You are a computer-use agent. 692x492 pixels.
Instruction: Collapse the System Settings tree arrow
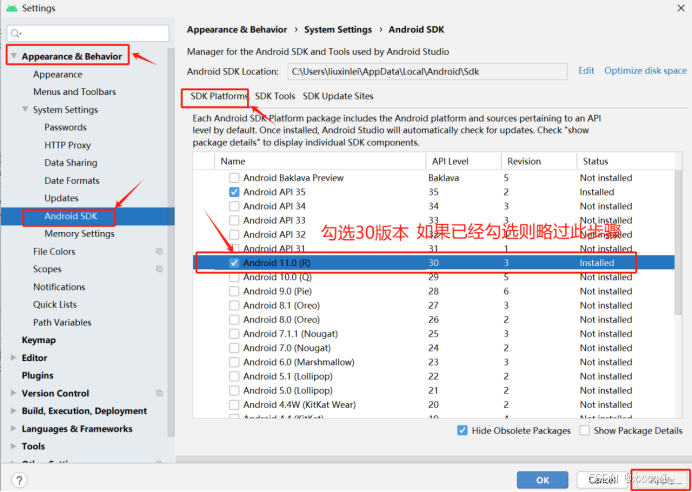tap(25, 109)
